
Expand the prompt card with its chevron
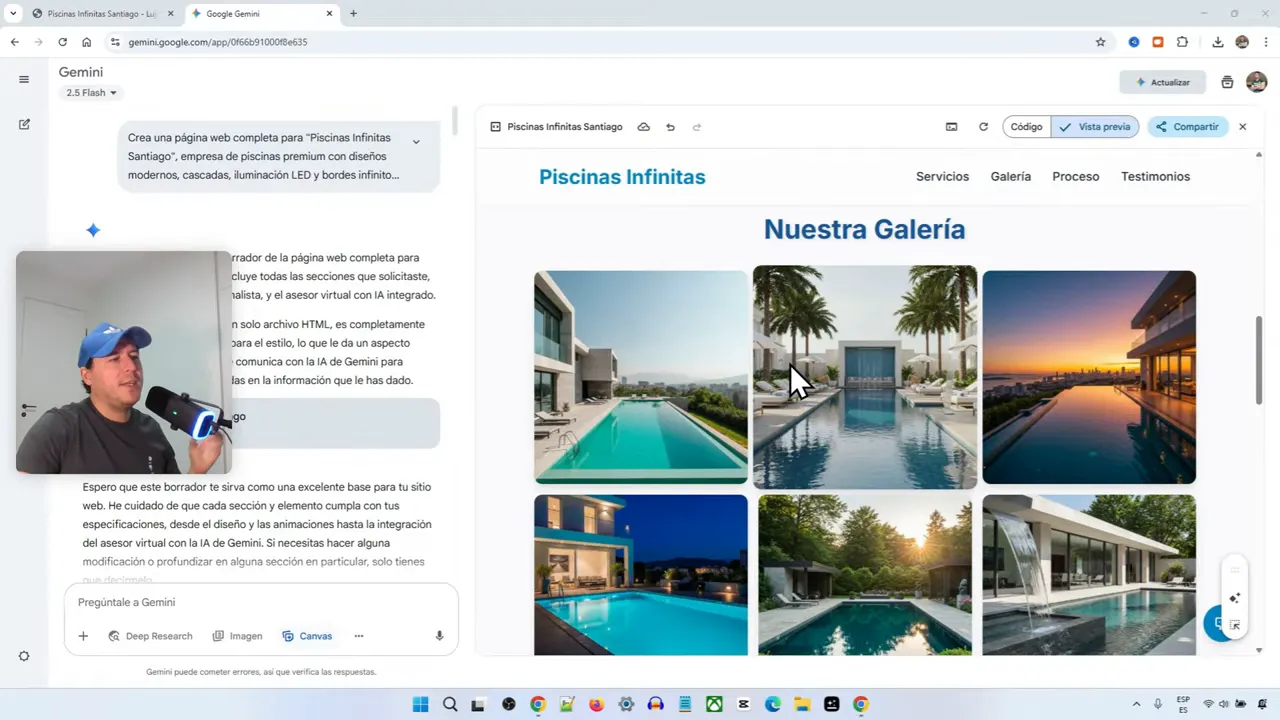(416, 141)
